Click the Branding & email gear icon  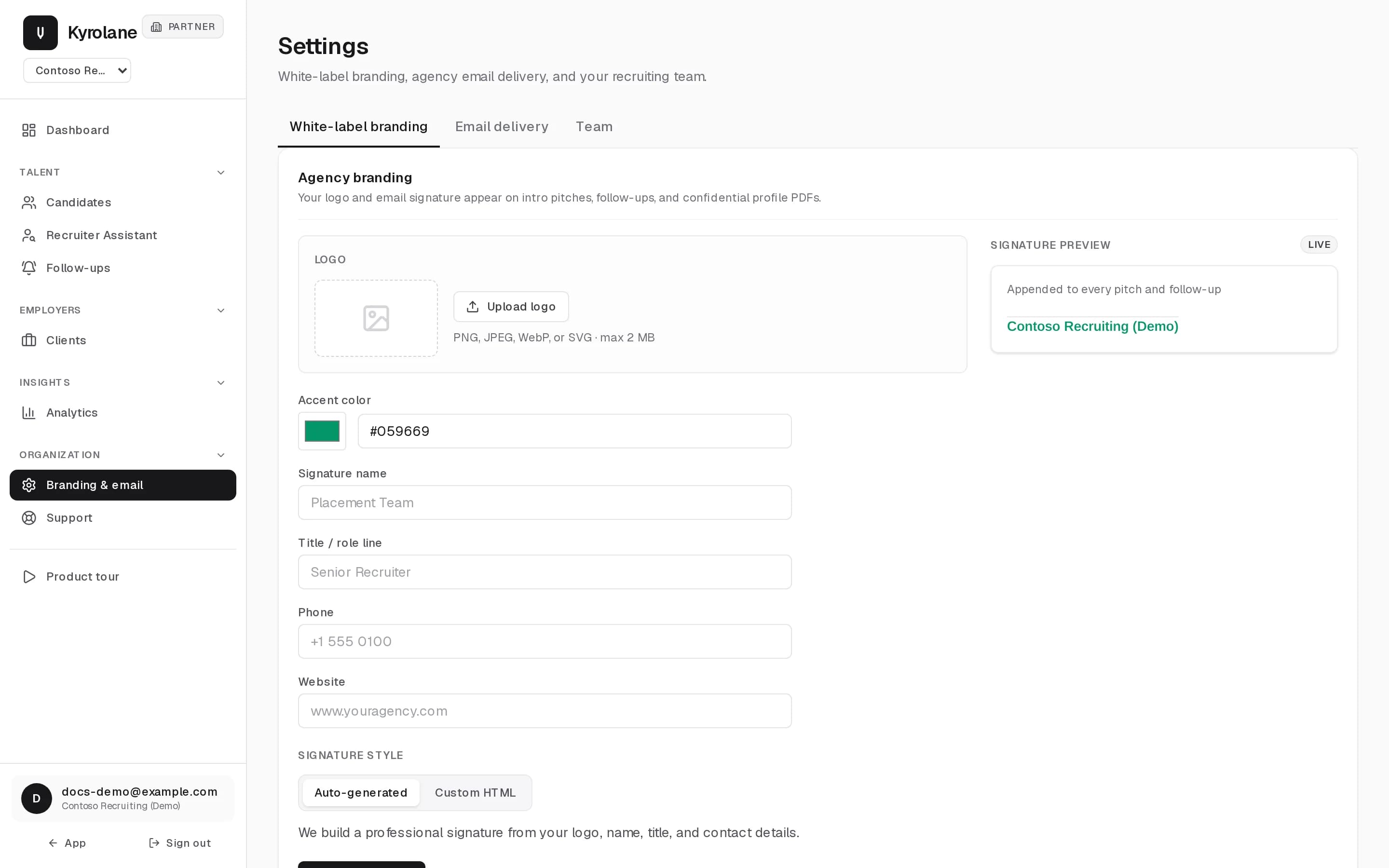pyautogui.click(x=29, y=485)
